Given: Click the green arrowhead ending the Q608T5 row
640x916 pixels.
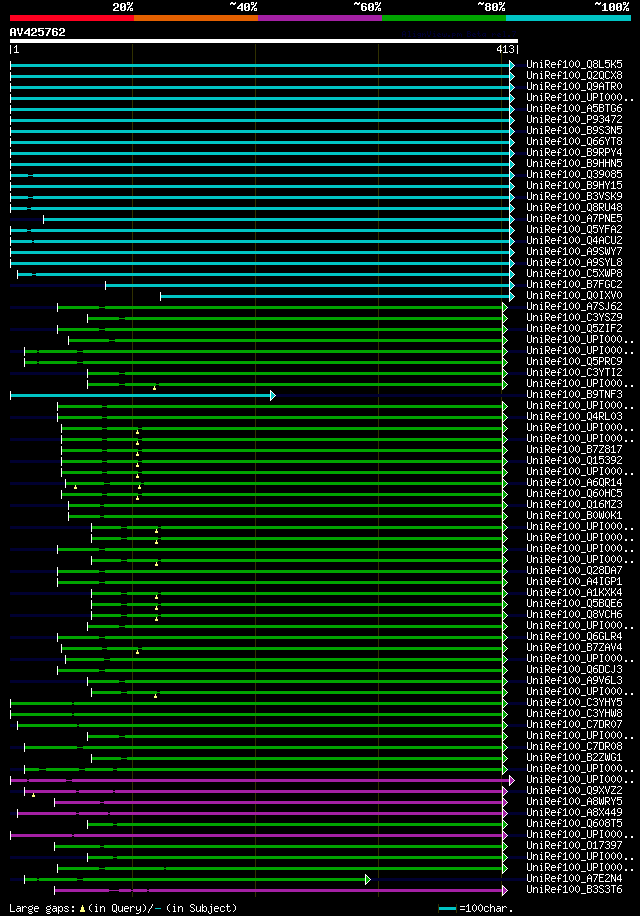Looking at the screenshot, I should click(505, 824).
